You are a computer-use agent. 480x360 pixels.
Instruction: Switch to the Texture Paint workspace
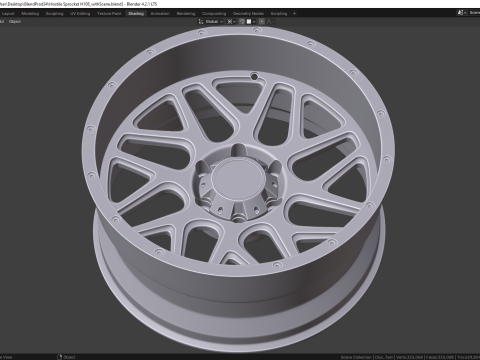[109, 14]
